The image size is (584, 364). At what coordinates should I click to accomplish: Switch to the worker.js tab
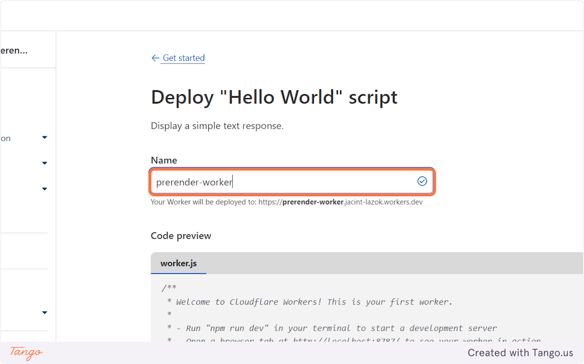point(178,263)
